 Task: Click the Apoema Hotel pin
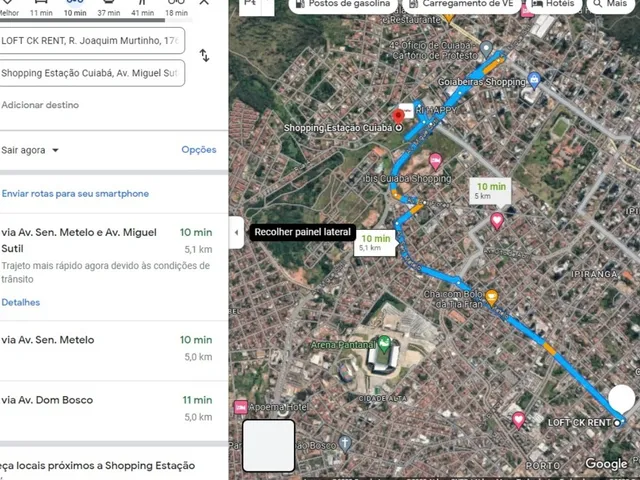pos(240,407)
